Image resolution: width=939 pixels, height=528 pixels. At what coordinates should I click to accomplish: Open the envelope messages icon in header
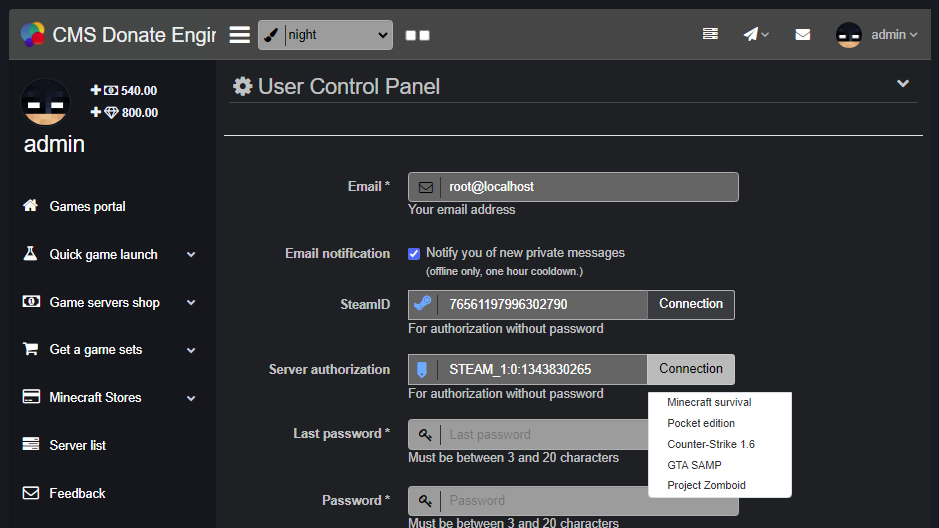[x=802, y=35]
